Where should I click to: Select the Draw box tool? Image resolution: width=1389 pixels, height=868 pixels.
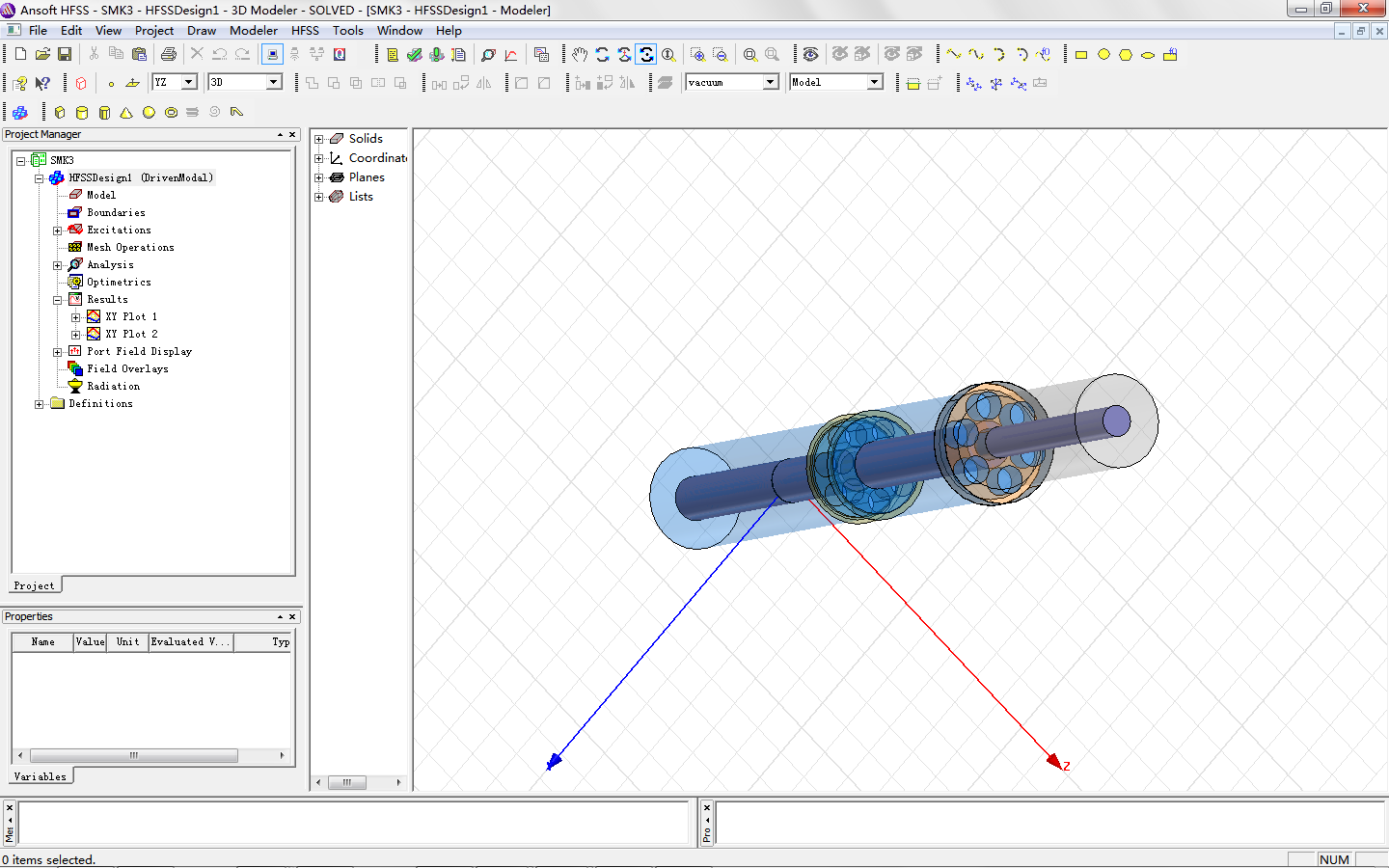pos(60,113)
